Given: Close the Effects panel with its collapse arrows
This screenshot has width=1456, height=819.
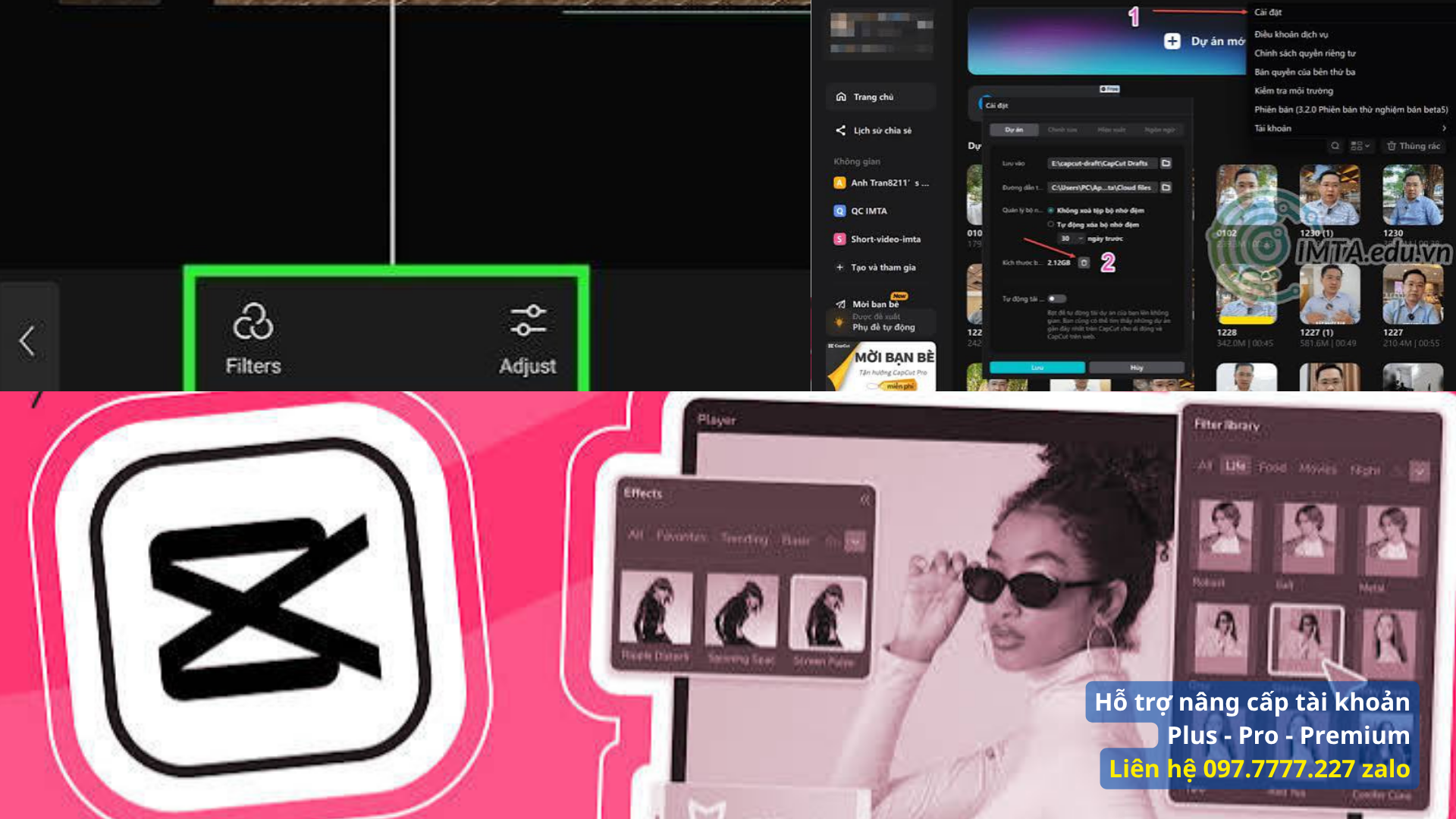Looking at the screenshot, I should point(864,499).
